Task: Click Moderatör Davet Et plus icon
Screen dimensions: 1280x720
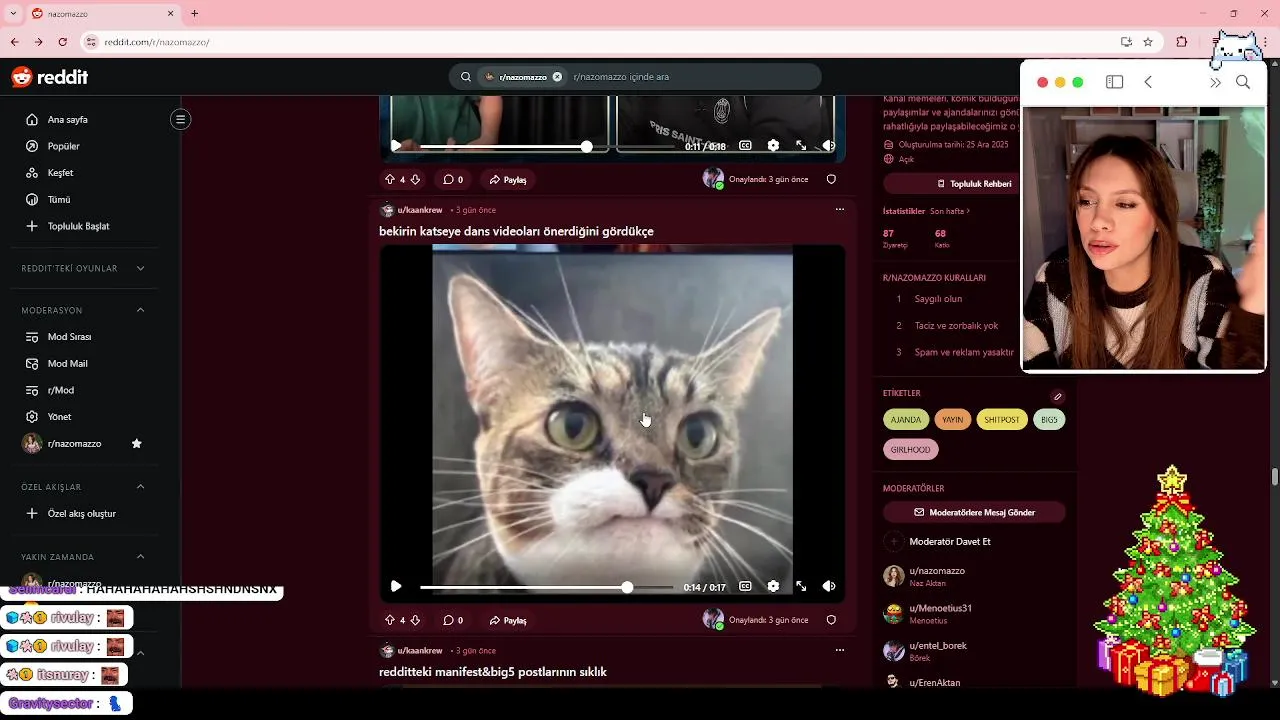Action: [x=893, y=541]
